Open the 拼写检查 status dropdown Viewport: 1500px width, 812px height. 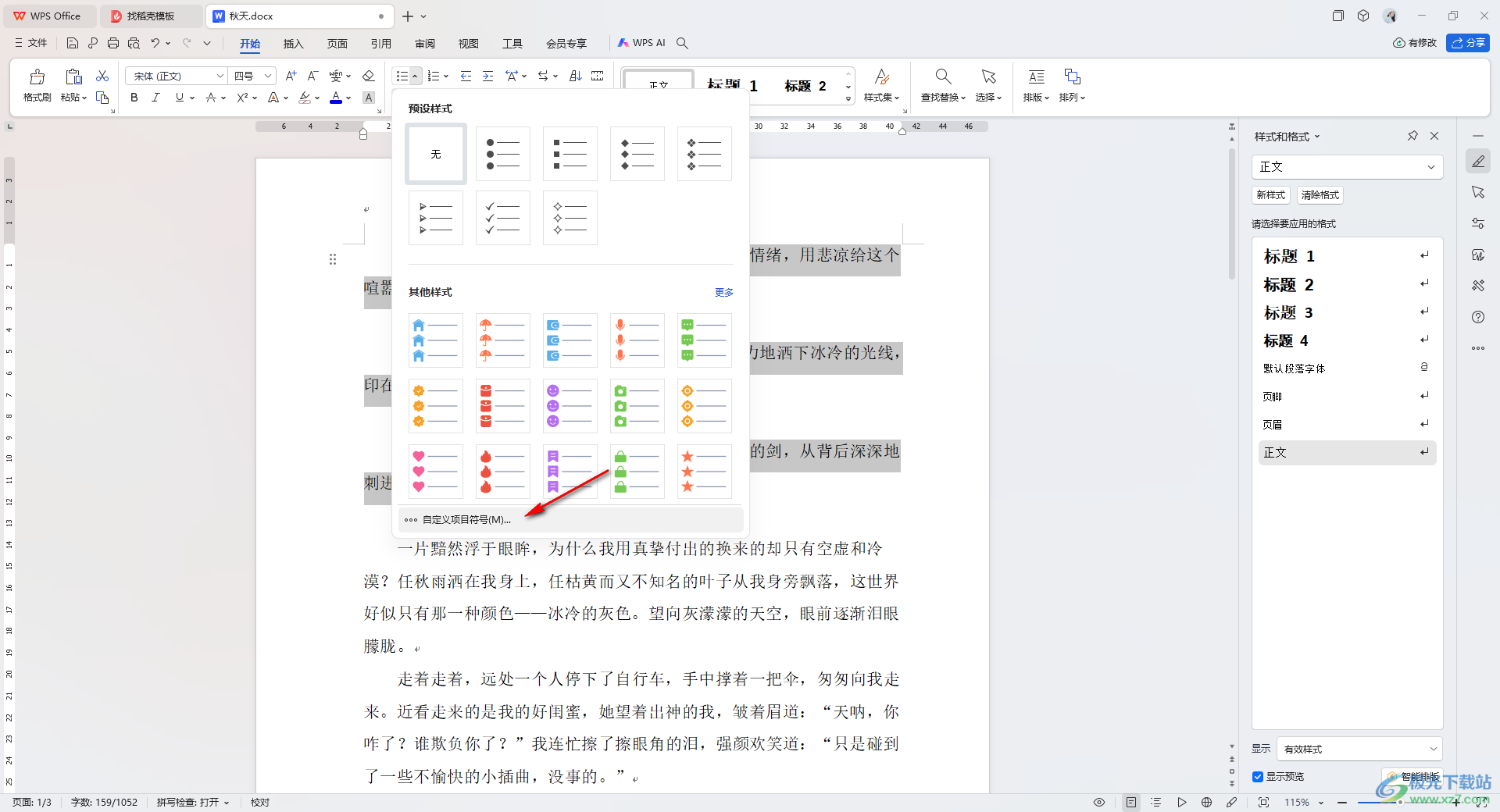click(193, 802)
